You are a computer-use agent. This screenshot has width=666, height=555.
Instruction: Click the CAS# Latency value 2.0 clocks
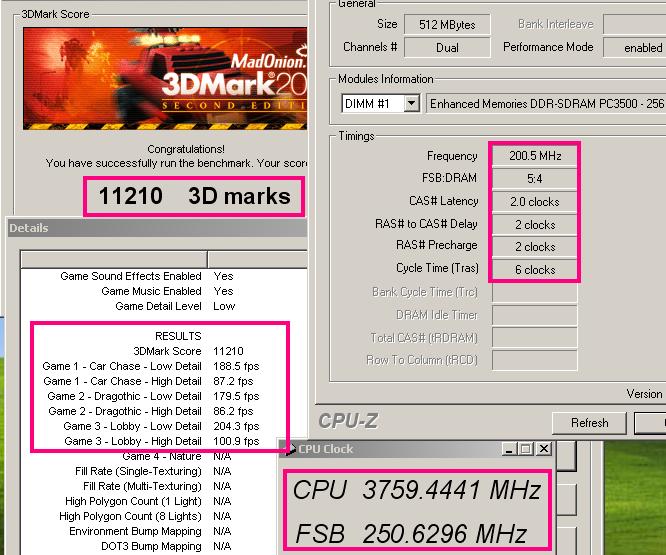pyautogui.click(x=535, y=202)
